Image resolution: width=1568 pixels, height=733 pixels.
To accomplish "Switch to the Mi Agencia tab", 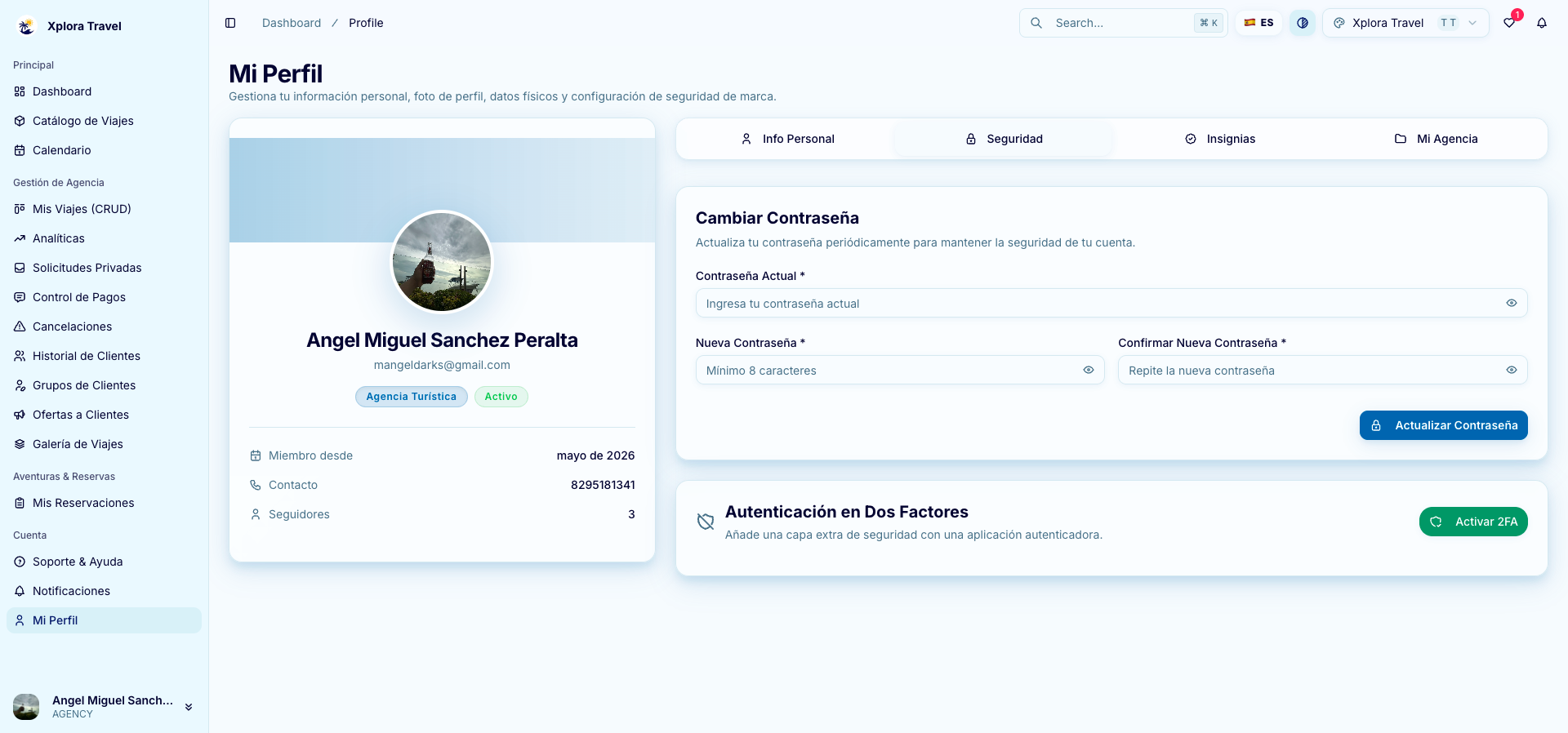I will tap(1436, 139).
